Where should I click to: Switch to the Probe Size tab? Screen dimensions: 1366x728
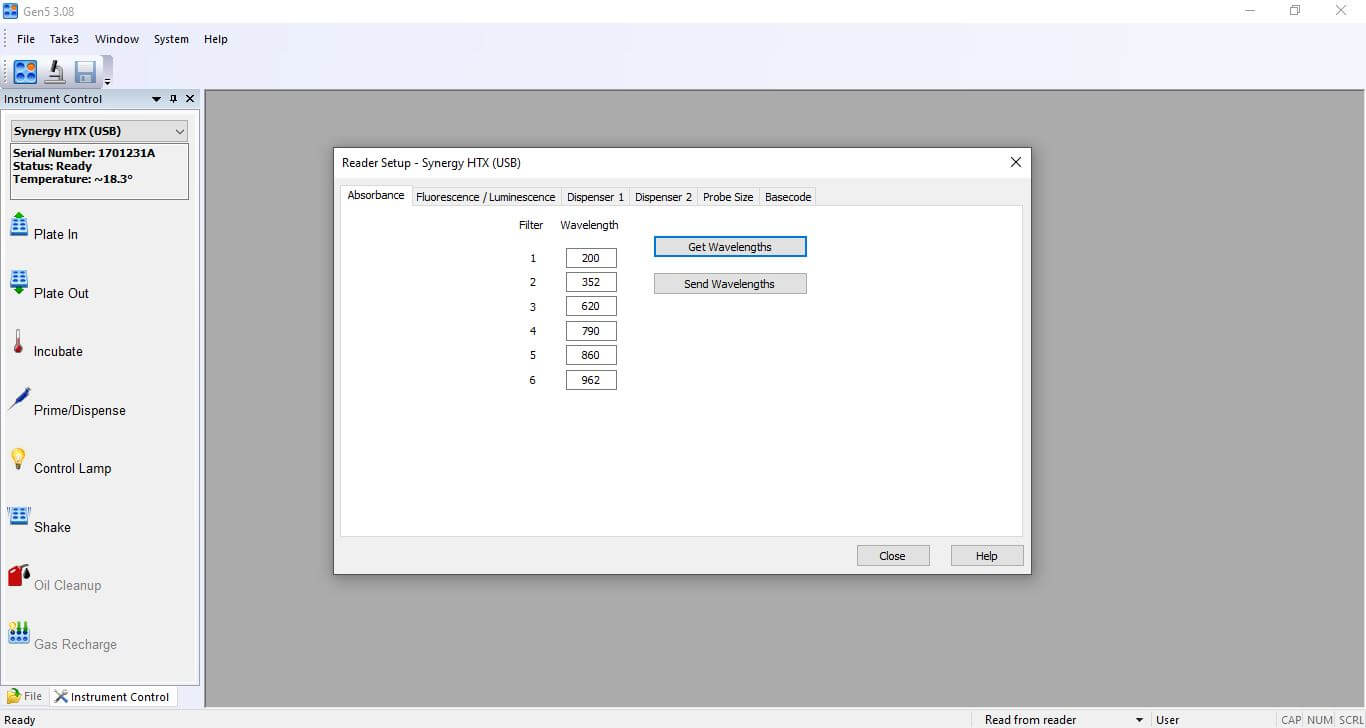point(727,197)
